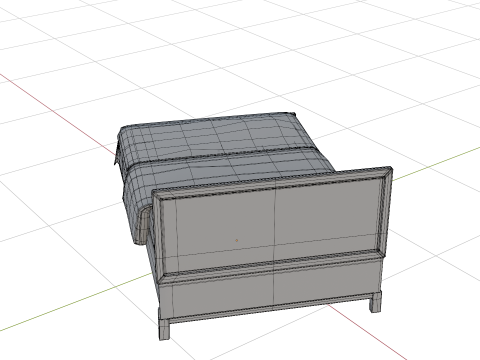Select the bed's front left leg
The width and height of the screenshot is (480, 360).
tap(164, 329)
